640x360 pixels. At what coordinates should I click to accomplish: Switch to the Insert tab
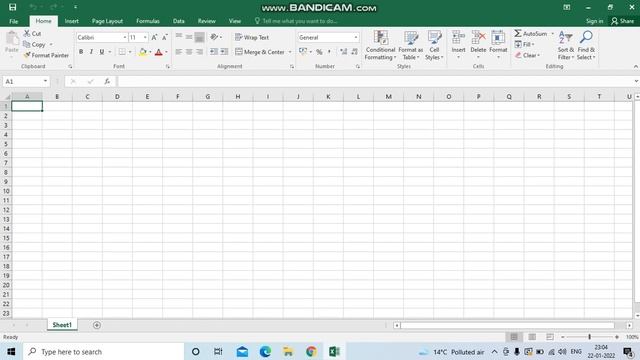[x=71, y=21]
